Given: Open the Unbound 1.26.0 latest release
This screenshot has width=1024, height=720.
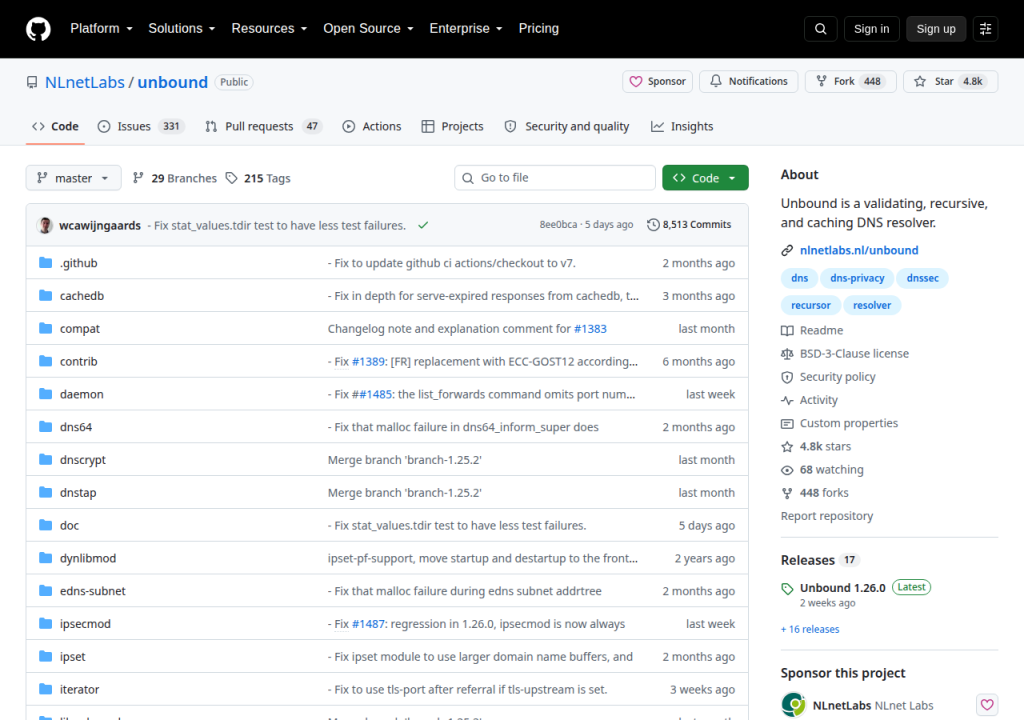Looking at the screenshot, I should coord(842,588).
